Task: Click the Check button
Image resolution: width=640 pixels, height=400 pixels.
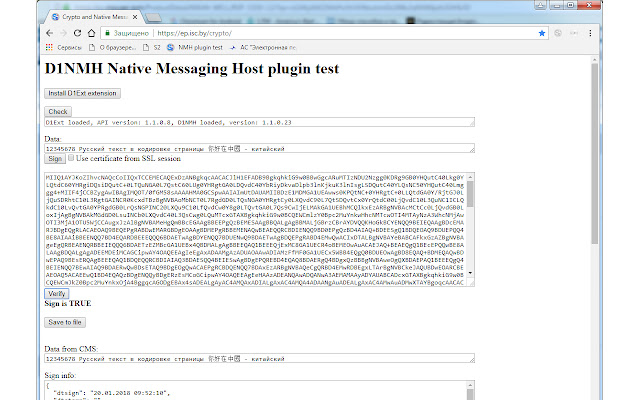Action: 58,111
